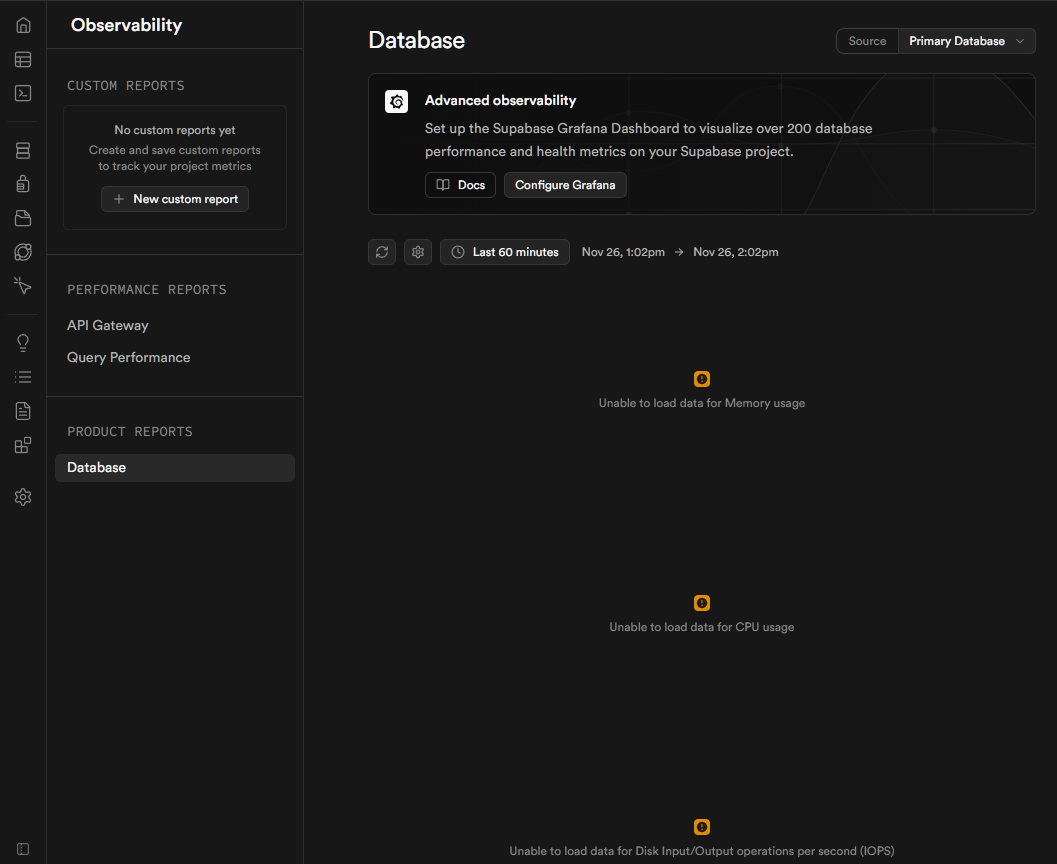This screenshot has width=1057, height=864.
Task: Open the Realtime cursor icon
Action: point(23,286)
